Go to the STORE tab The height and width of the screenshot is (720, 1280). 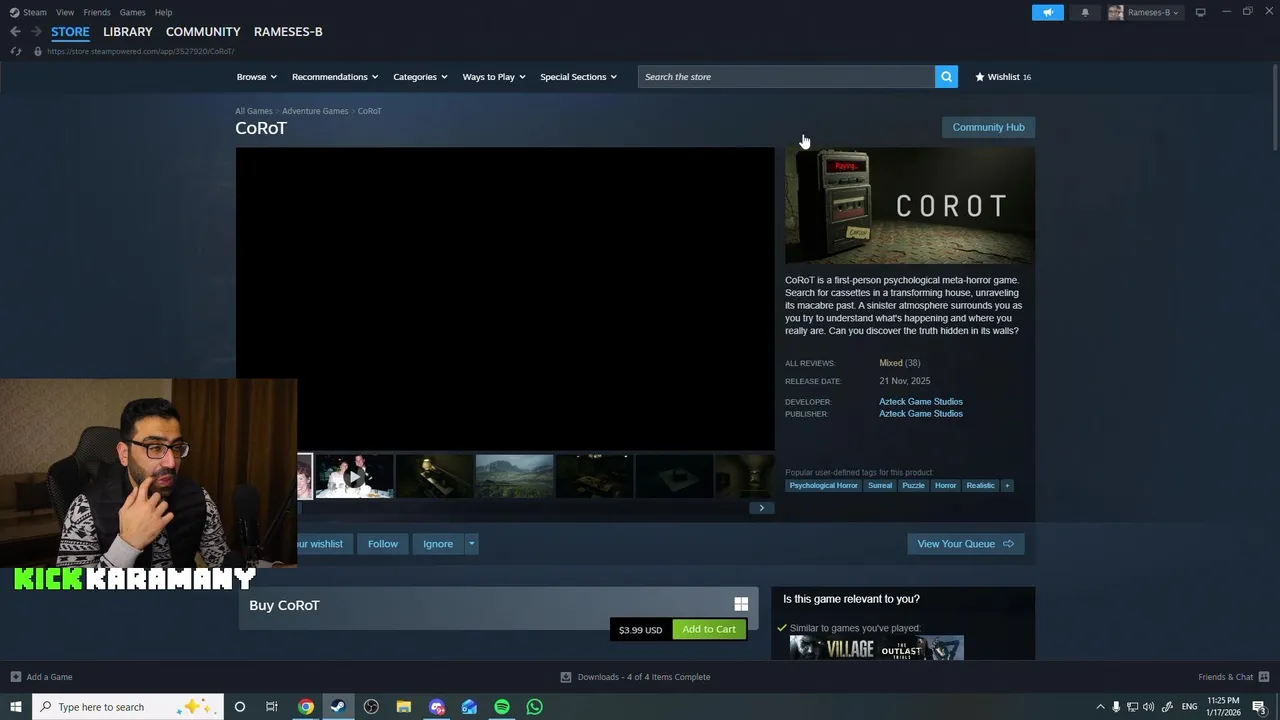click(x=70, y=32)
